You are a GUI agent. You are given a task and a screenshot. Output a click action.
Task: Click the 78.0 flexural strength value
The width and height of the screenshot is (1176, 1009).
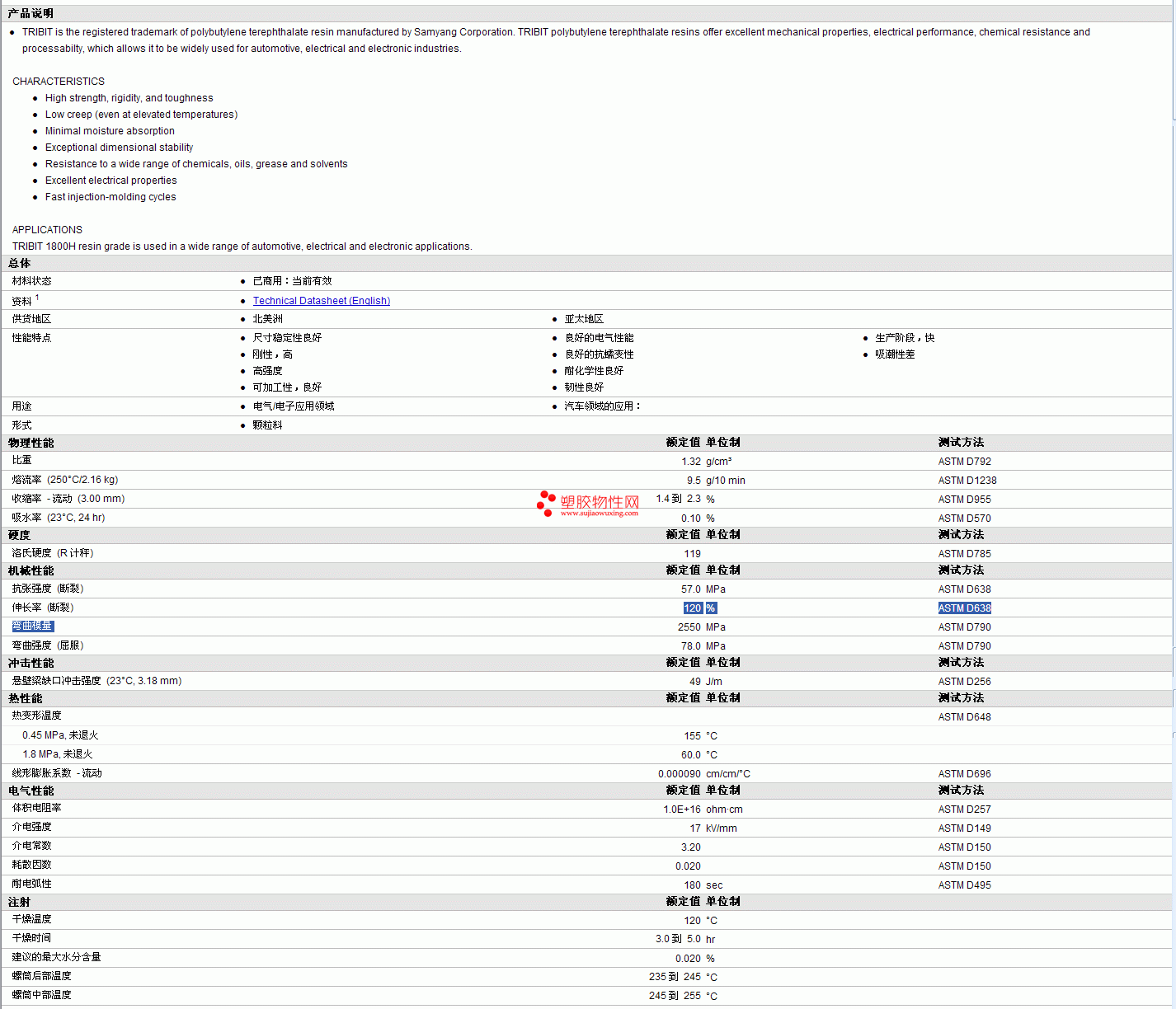tap(691, 646)
